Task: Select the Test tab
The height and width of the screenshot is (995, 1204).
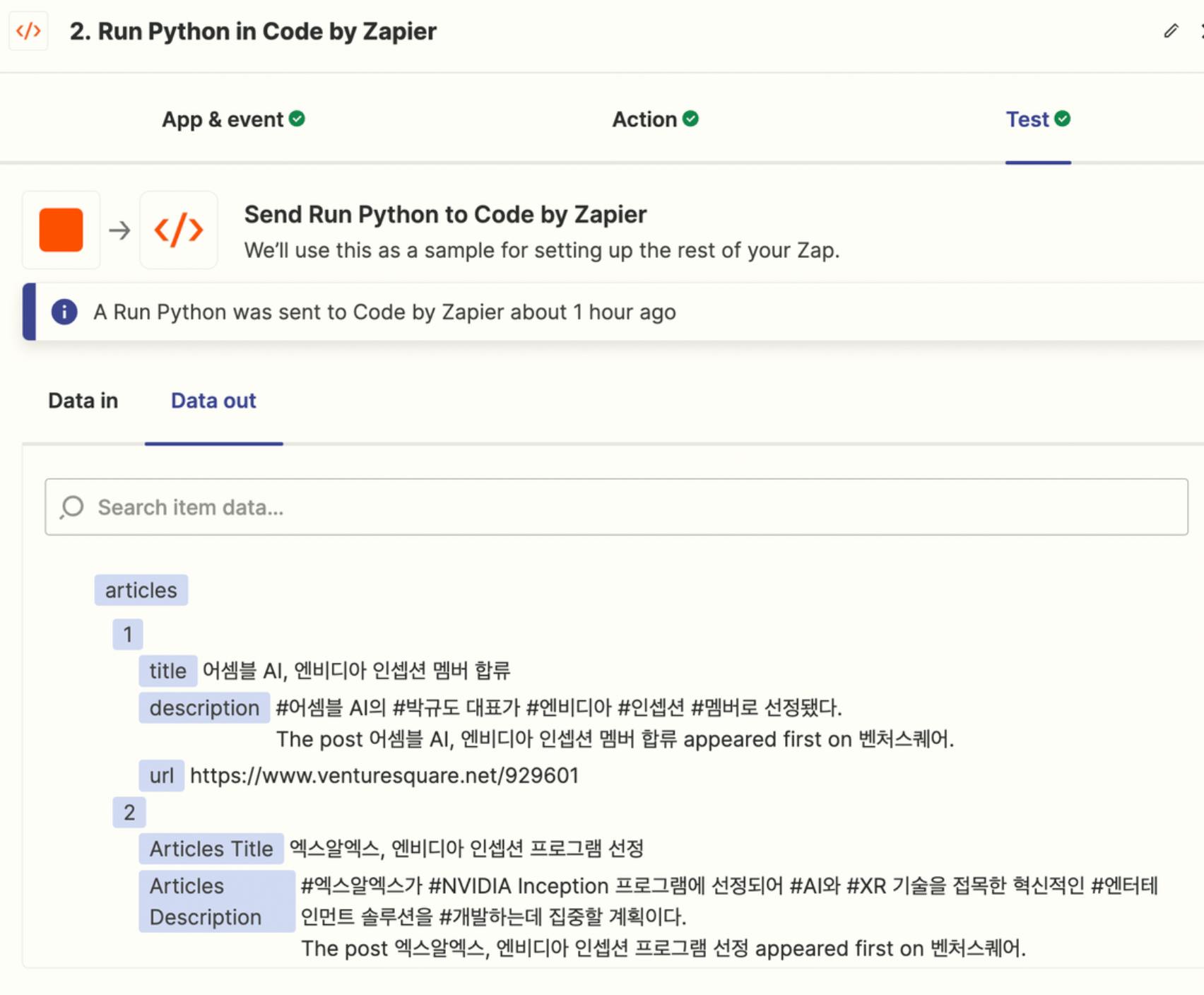Action: (1038, 119)
